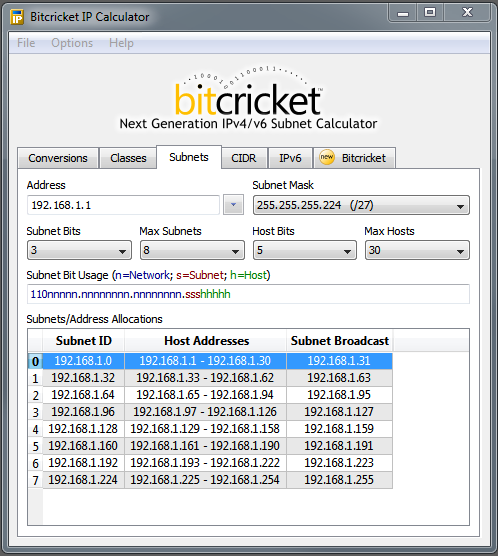Select the Subnets tab

189,157
